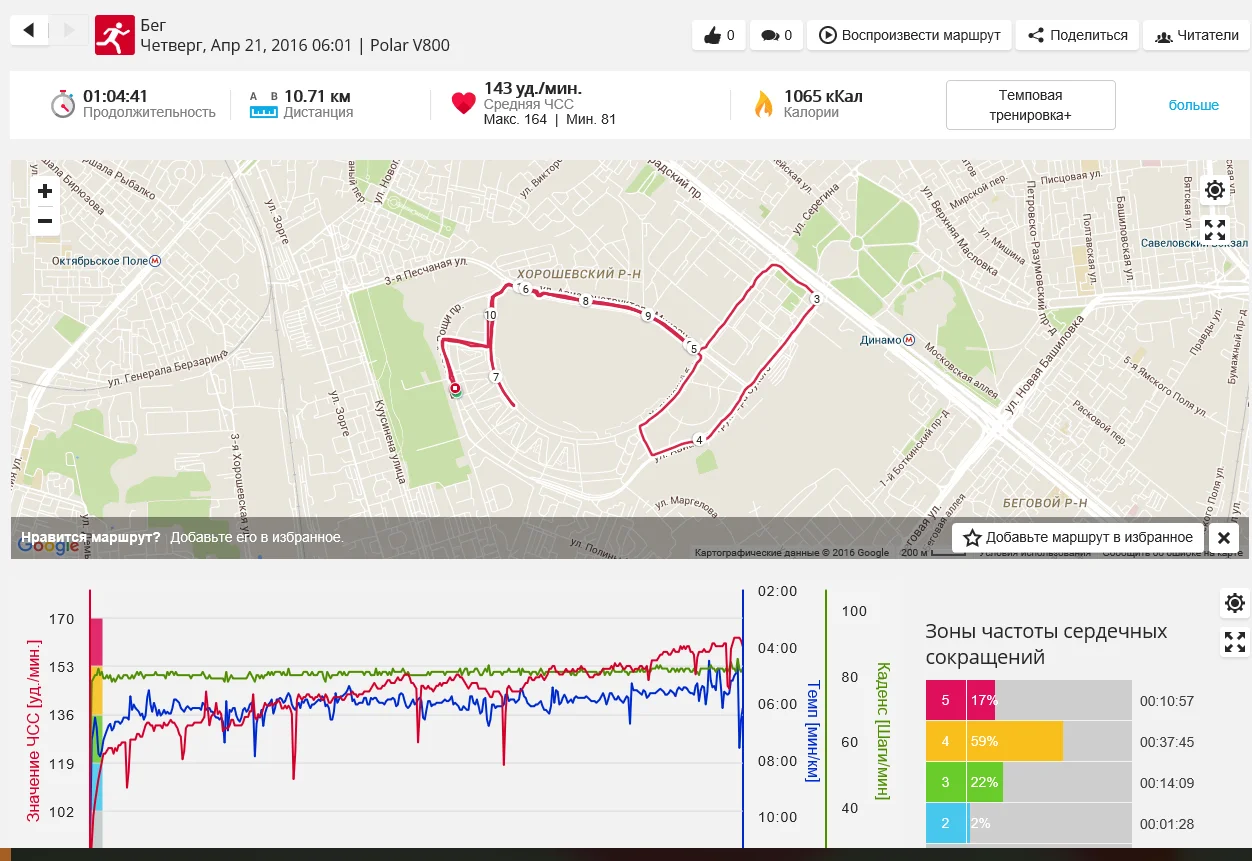Screen dimensions: 1252x861
Task: Open map settings gear icon
Action: 1215,190
